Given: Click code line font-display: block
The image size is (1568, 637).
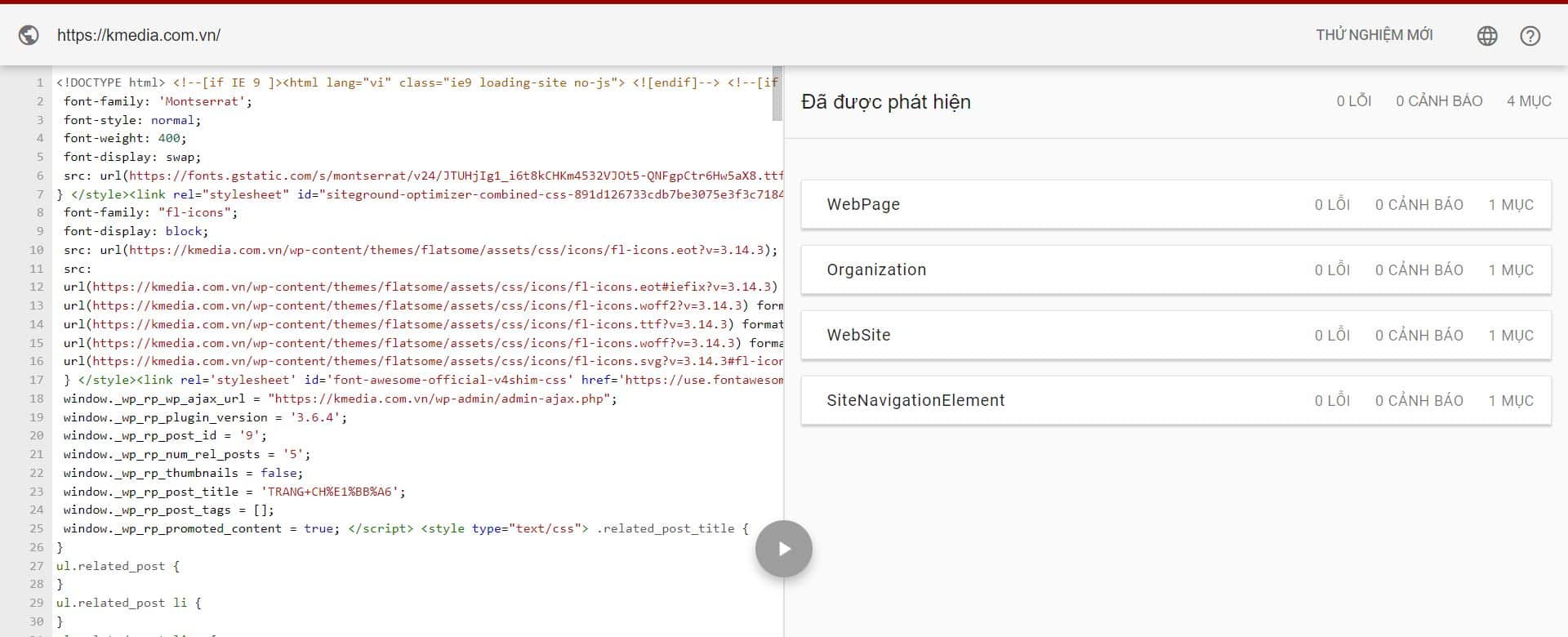Looking at the screenshot, I should pos(136,231).
